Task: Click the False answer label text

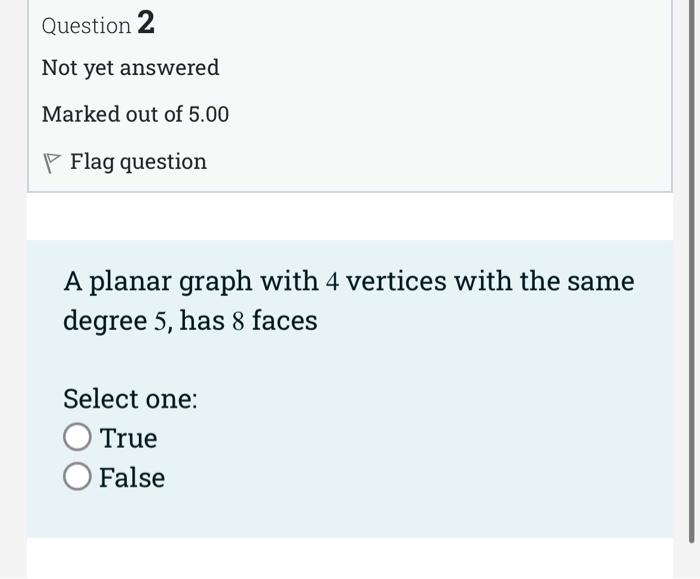Action: (132, 478)
